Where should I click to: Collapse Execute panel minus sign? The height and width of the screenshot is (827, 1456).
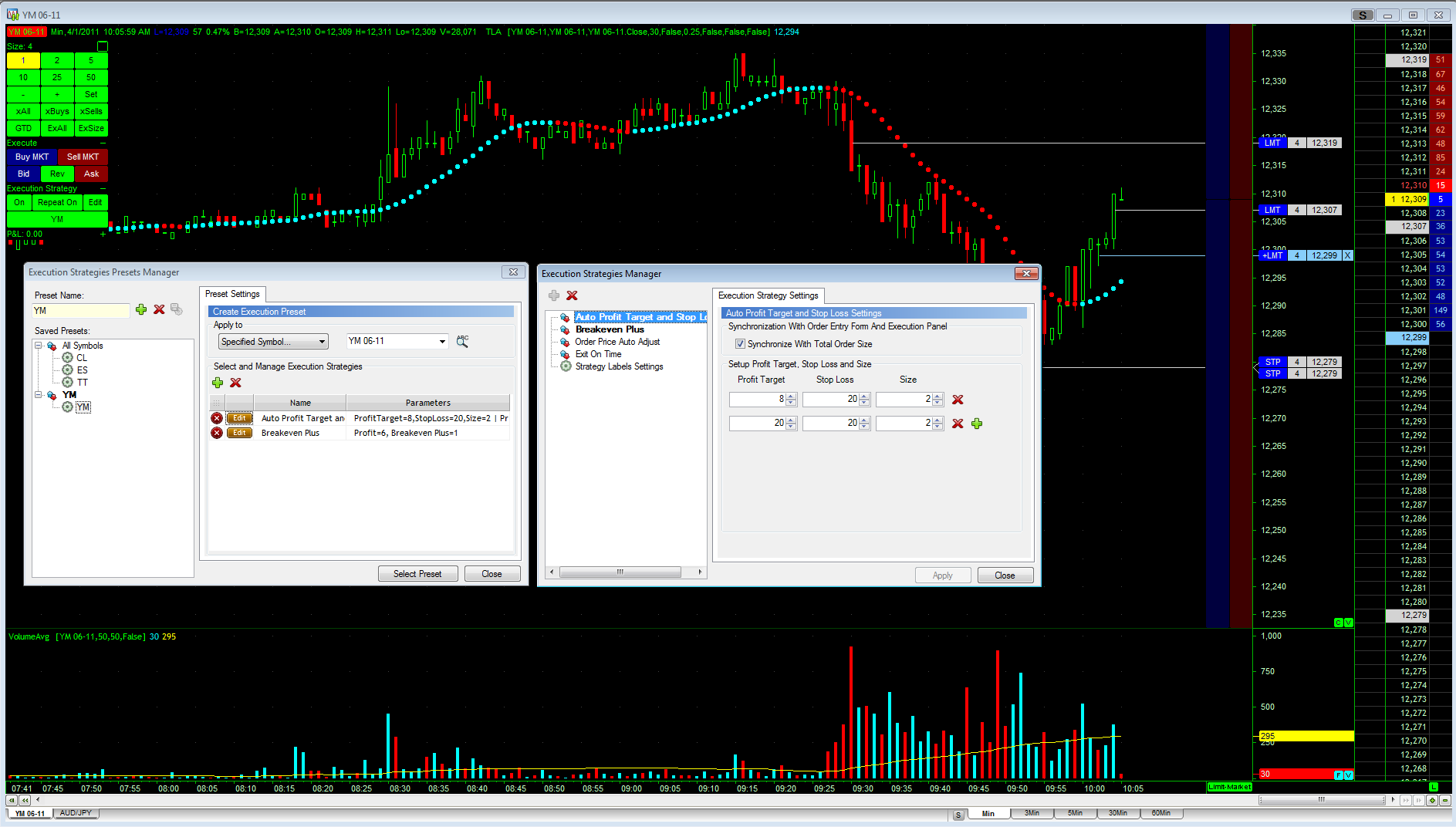[103, 143]
